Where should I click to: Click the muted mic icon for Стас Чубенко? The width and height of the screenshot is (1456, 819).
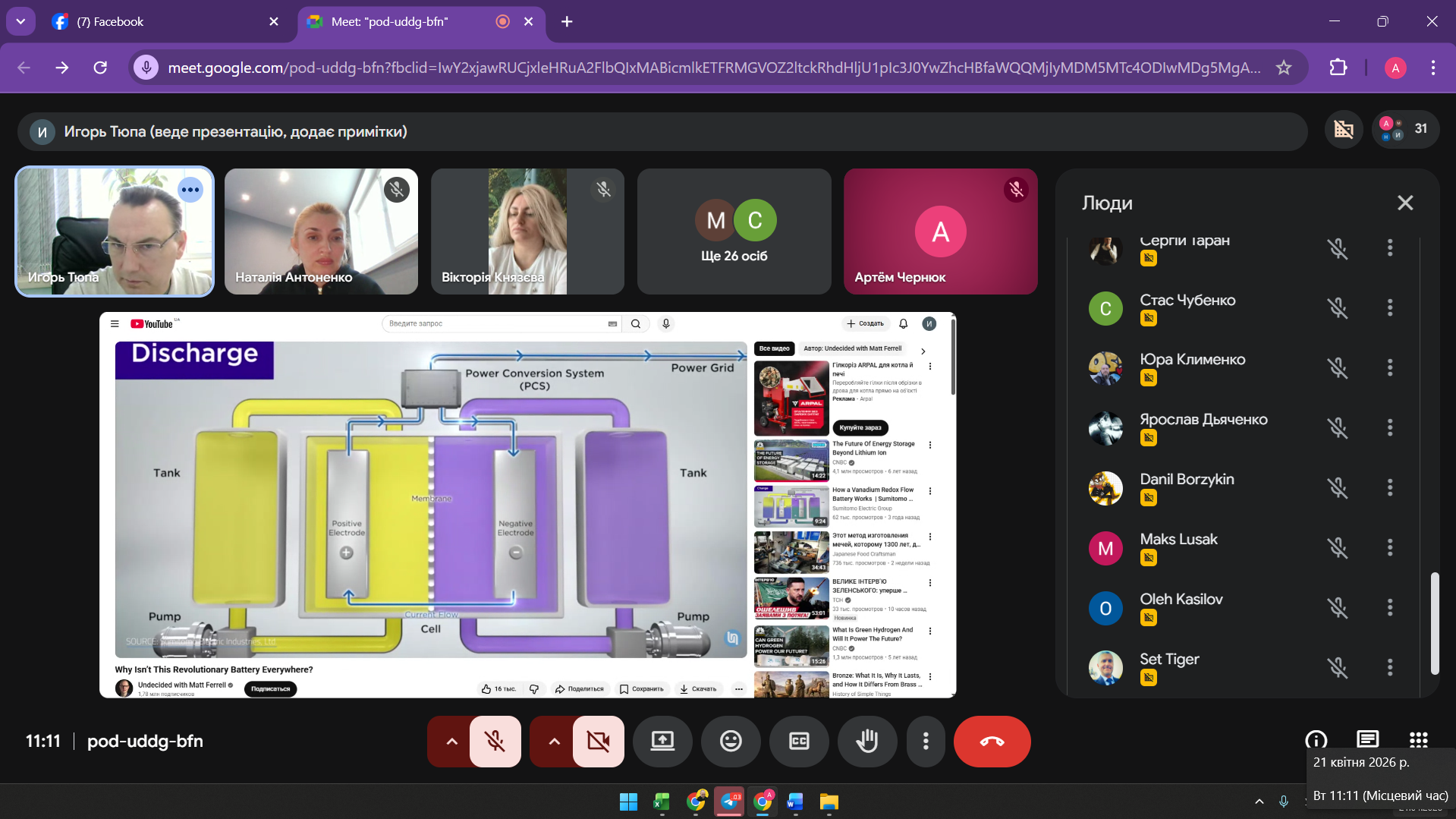point(1338,307)
